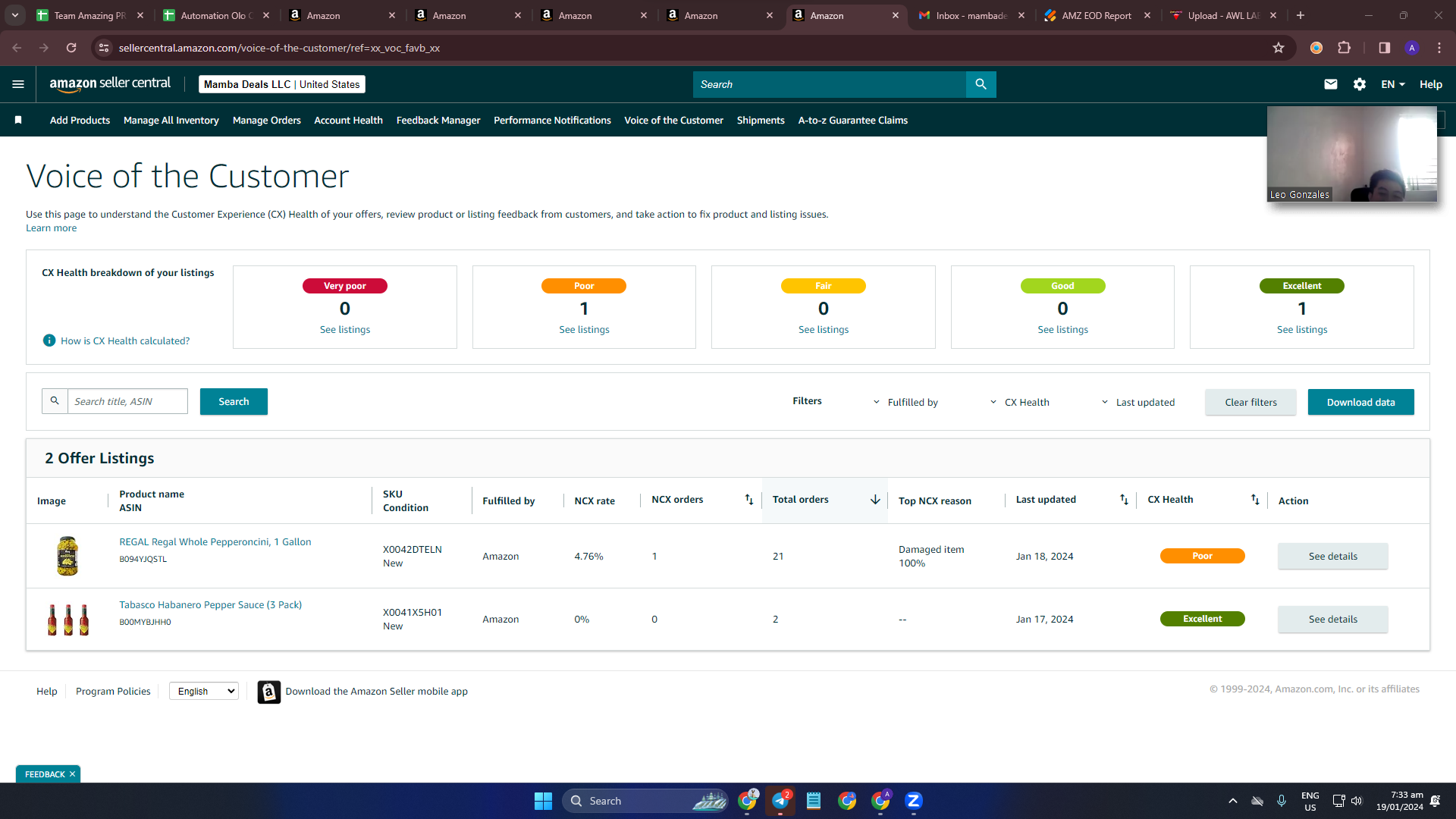See listings under the Poor category

[584, 330]
